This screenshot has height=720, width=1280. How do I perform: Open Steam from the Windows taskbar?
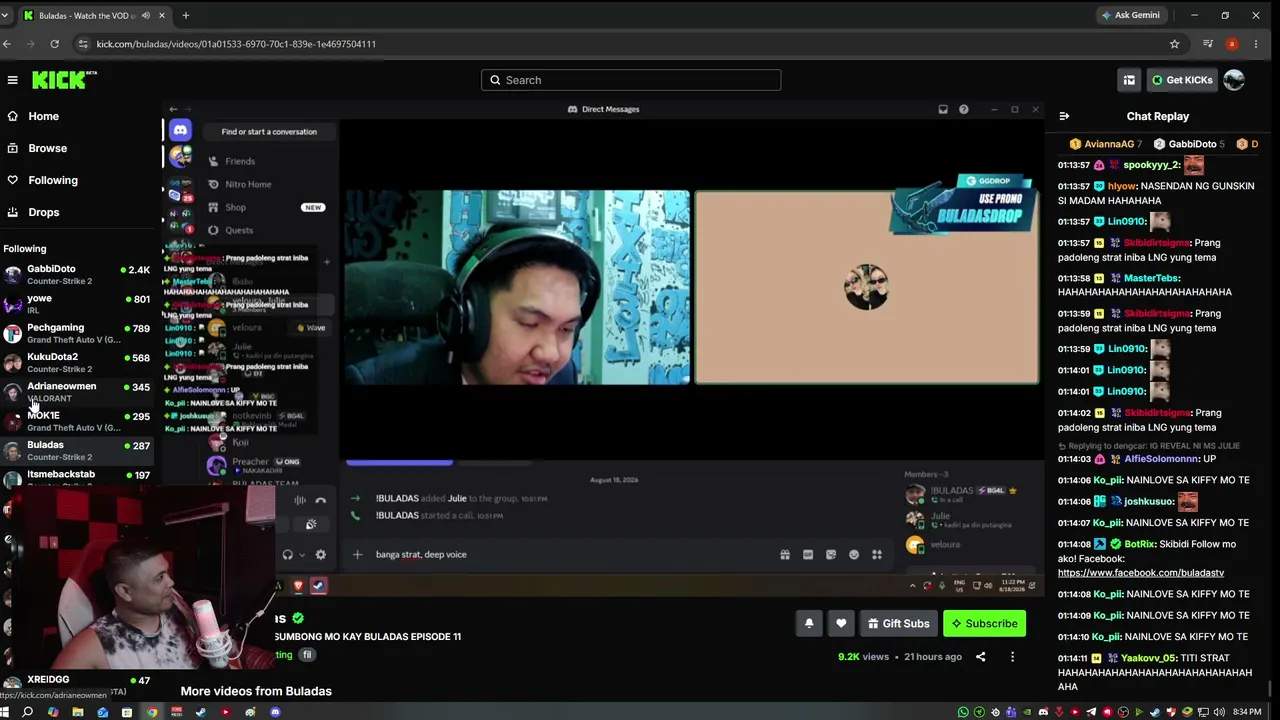click(201, 712)
